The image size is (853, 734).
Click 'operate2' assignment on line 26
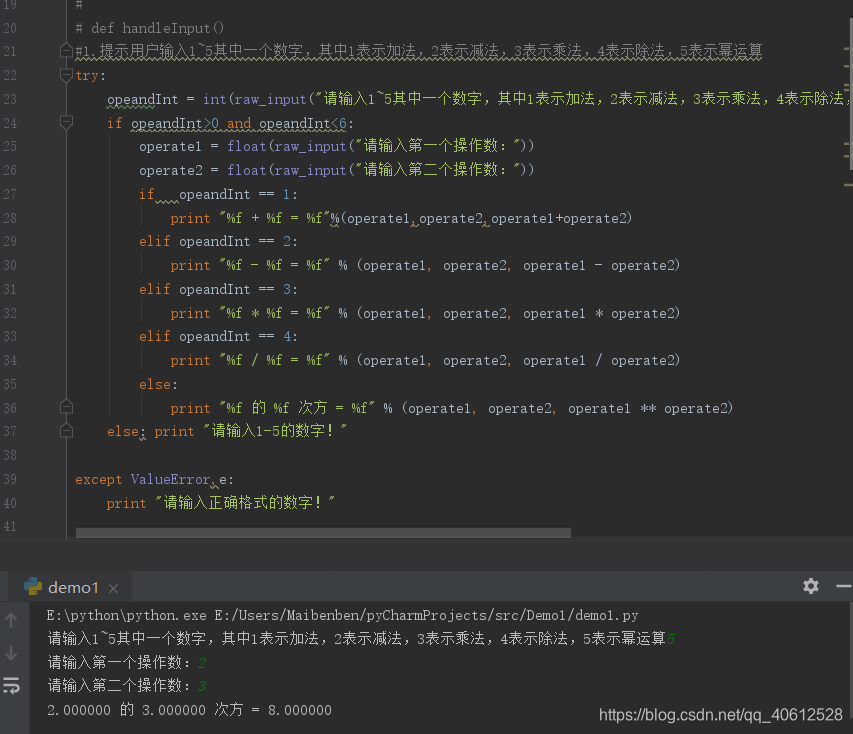[171, 170]
